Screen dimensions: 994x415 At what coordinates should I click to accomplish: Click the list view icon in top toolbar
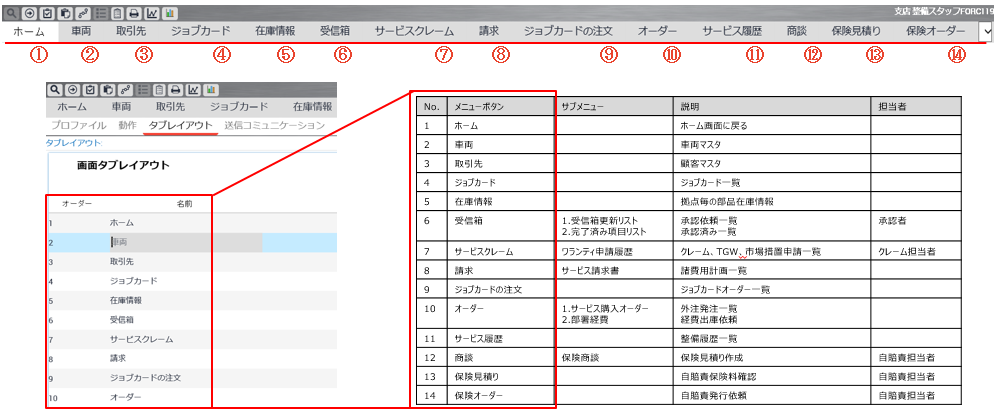[100, 14]
